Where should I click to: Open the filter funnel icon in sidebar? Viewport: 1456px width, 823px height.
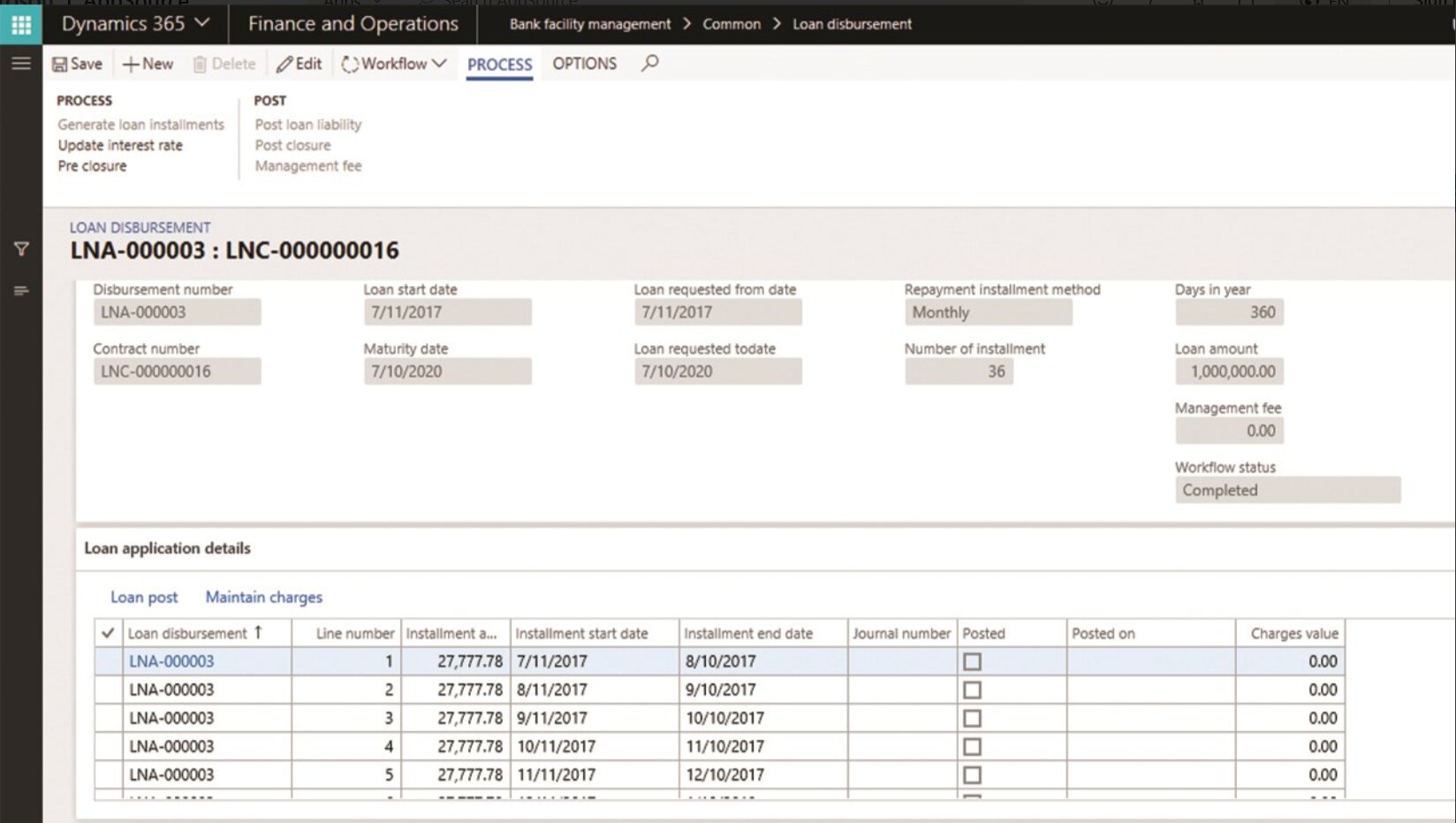point(21,249)
